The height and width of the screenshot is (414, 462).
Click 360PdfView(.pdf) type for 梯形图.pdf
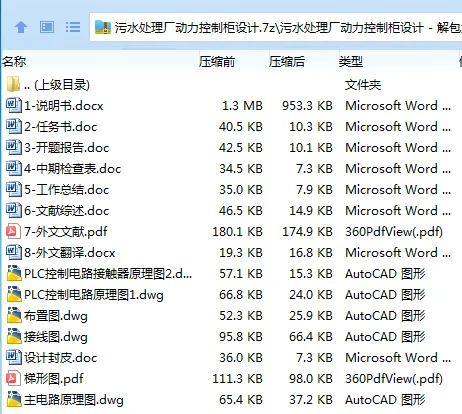click(x=394, y=379)
